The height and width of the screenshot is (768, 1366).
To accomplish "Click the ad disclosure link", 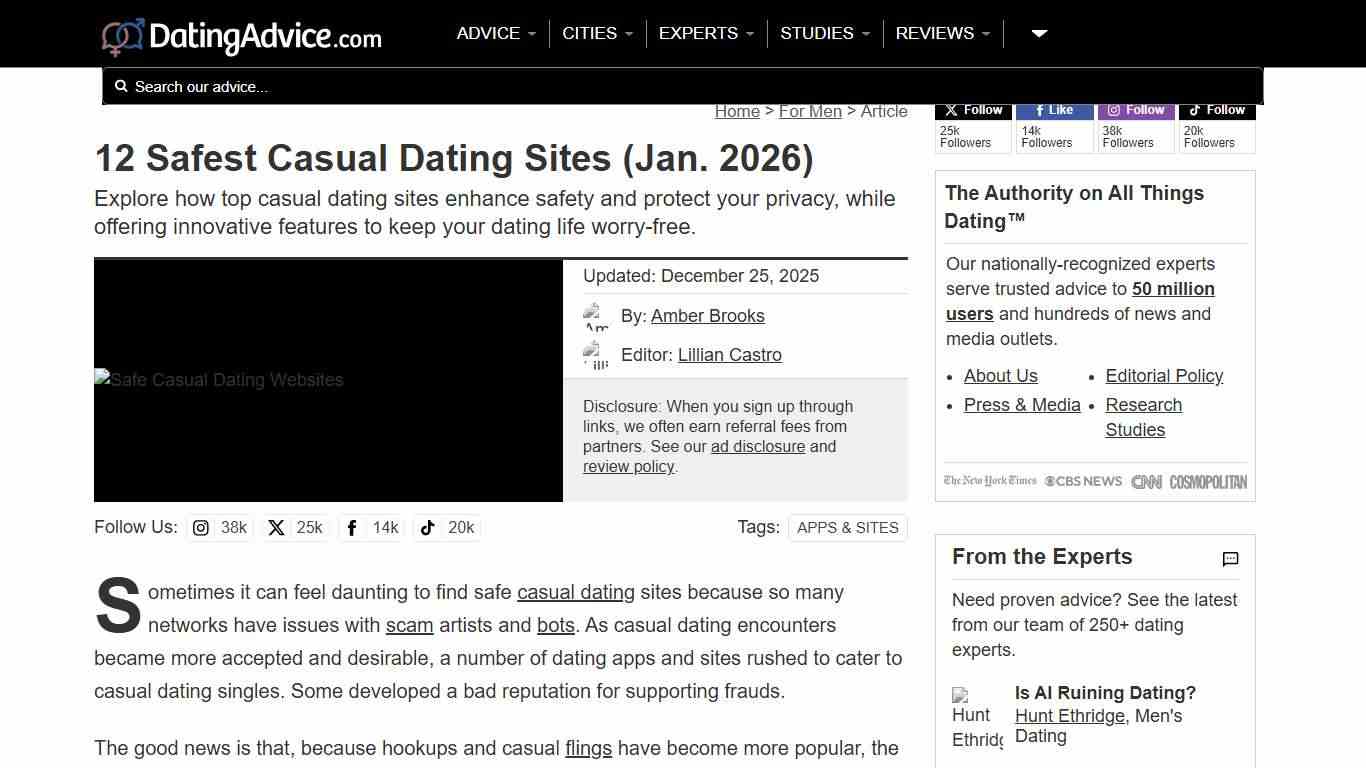I will pos(757,446).
